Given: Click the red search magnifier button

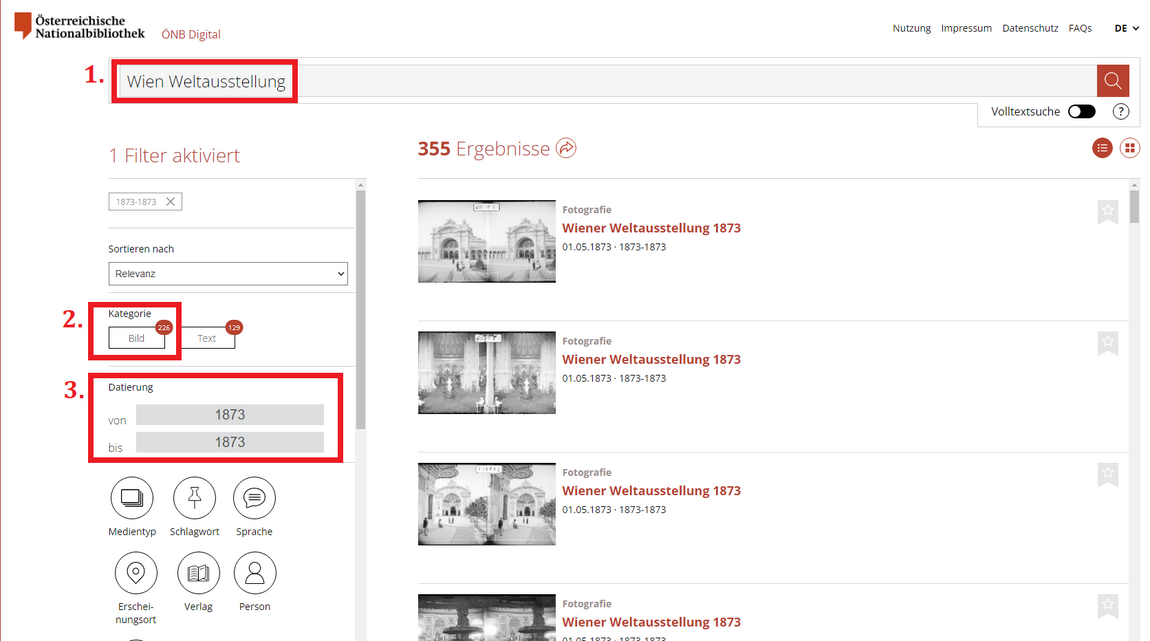Looking at the screenshot, I should click(x=1113, y=81).
